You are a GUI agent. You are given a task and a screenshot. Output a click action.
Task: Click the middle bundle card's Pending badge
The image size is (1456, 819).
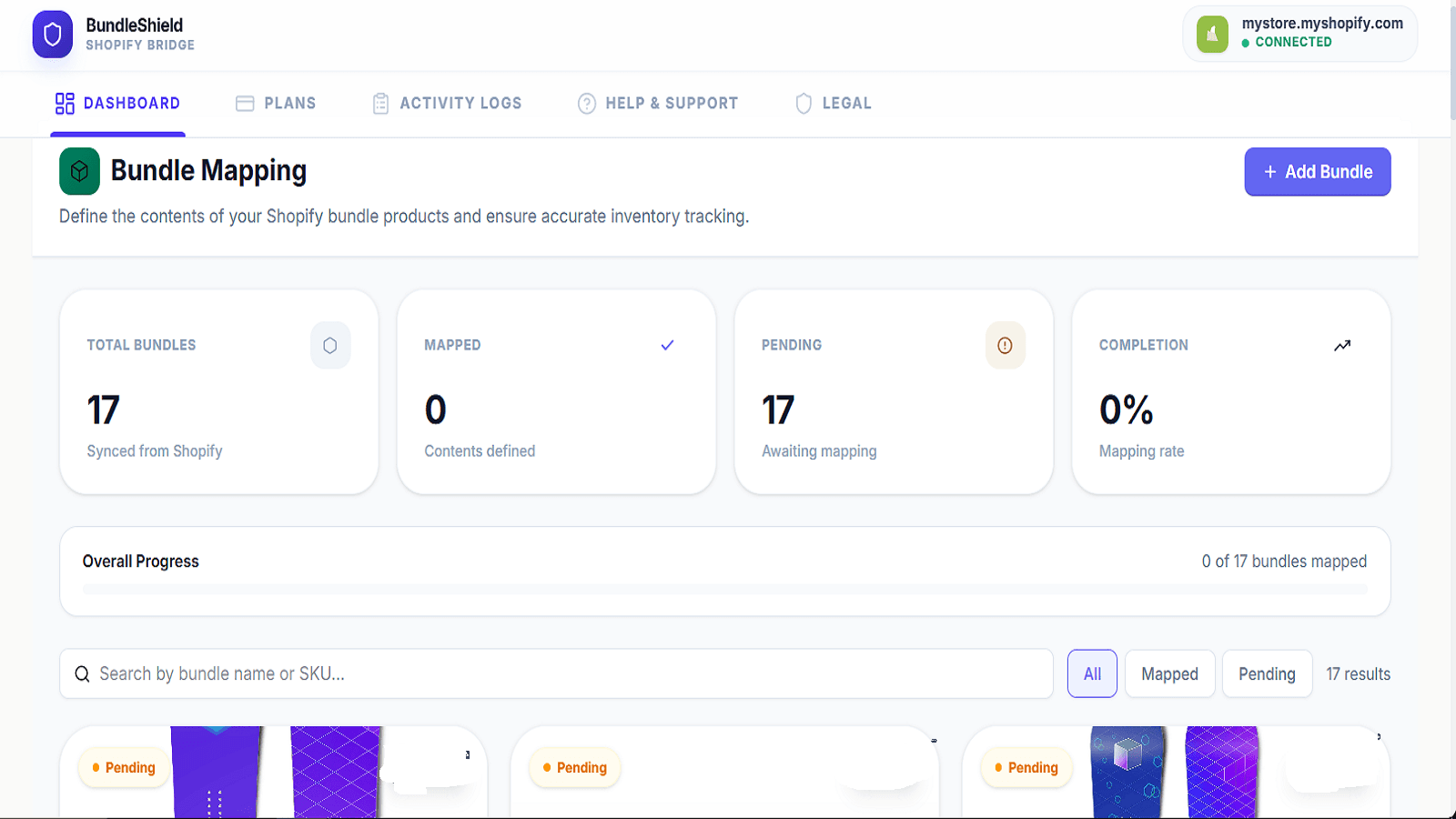(x=574, y=768)
